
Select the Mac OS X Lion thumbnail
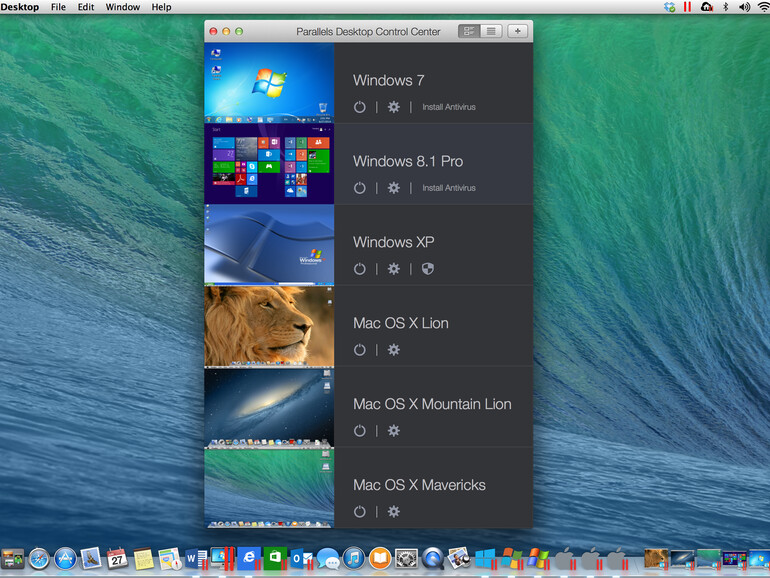269,326
